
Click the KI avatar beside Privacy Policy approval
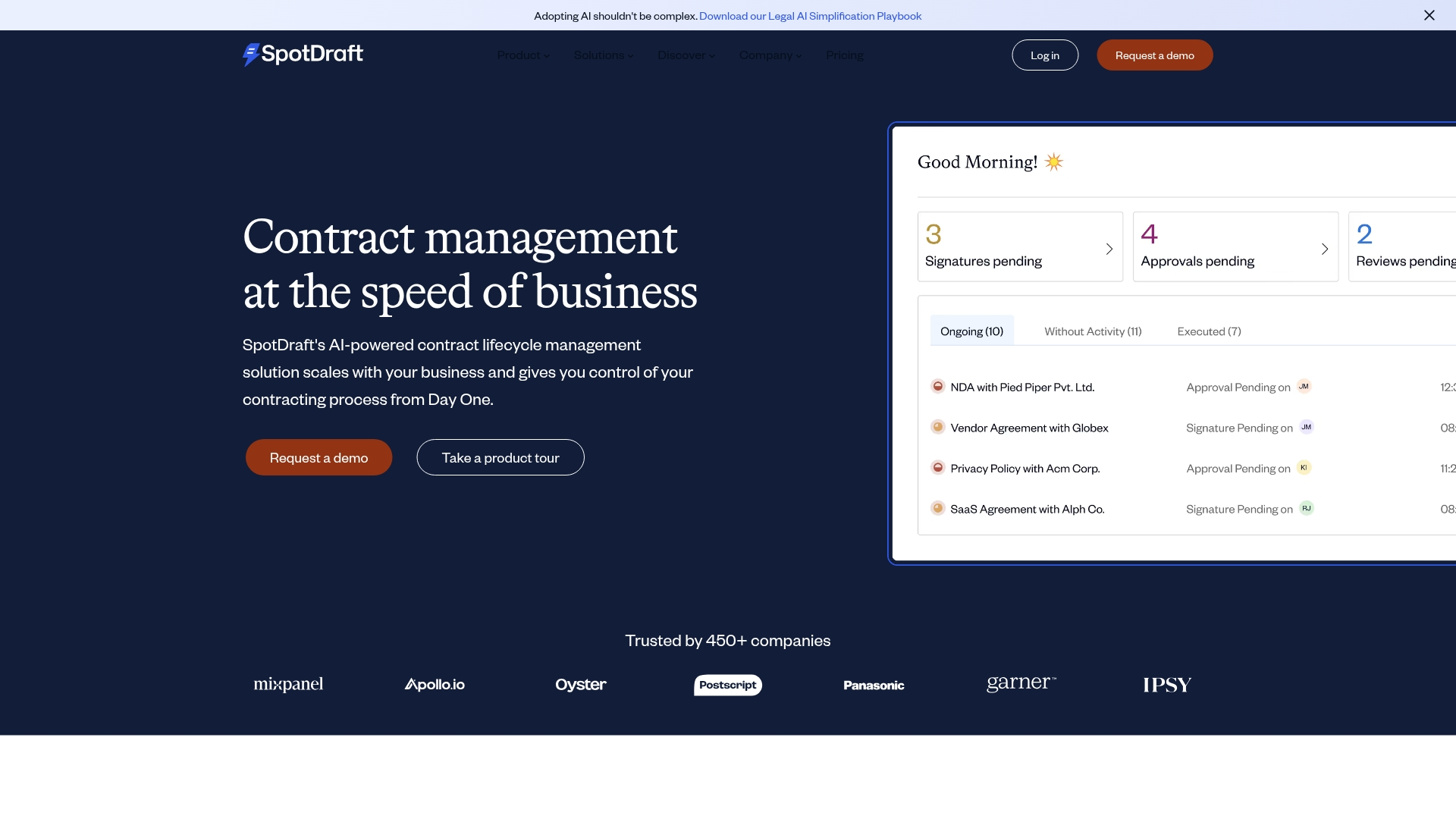1303,467
